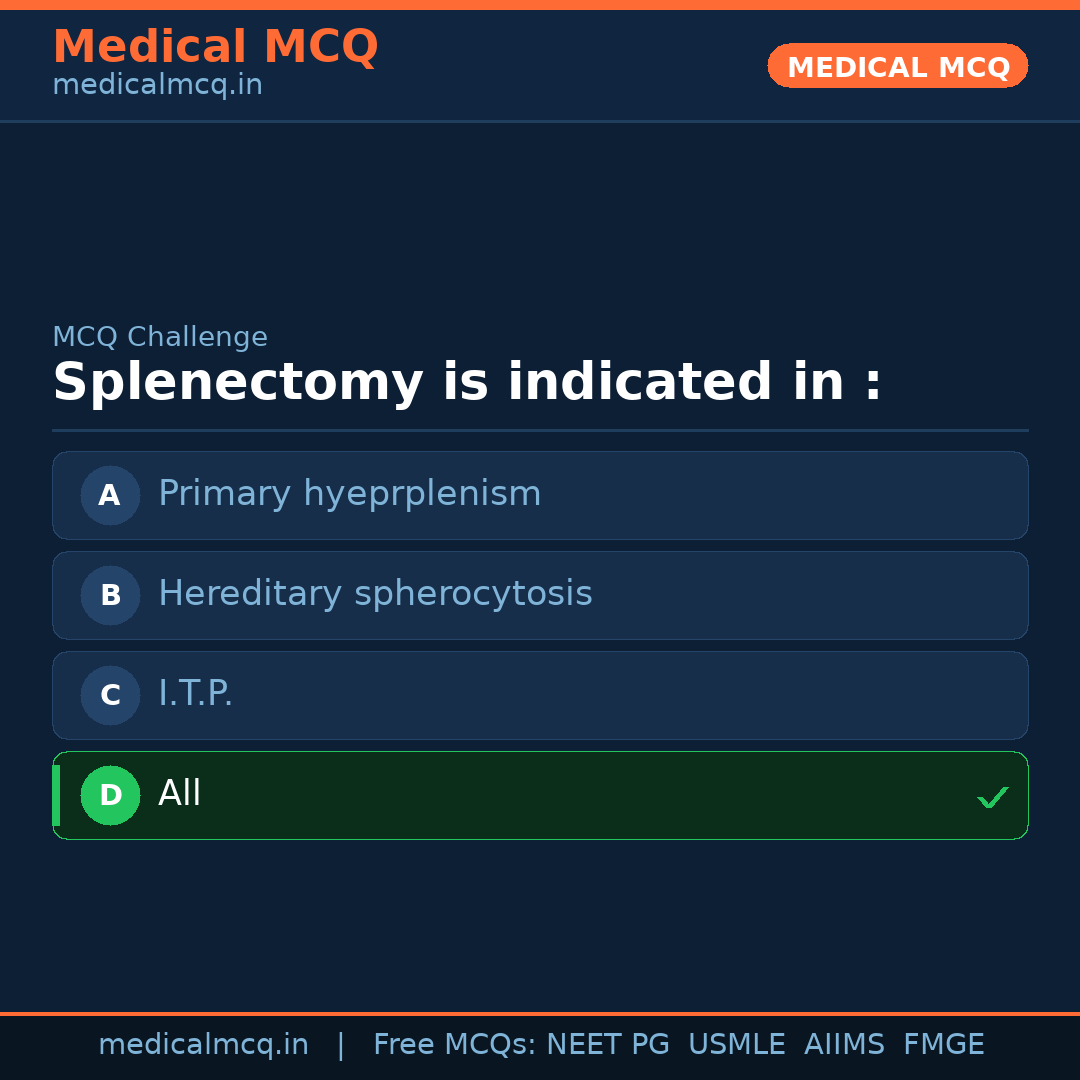Image resolution: width=1080 pixels, height=1080 pixels.
Task: Click the green checkmark on the All option
Action: [992, 797]
